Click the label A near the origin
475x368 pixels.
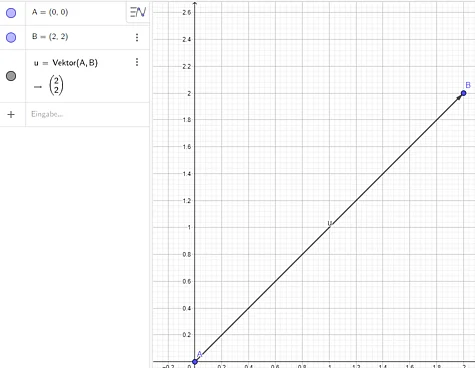200,354
